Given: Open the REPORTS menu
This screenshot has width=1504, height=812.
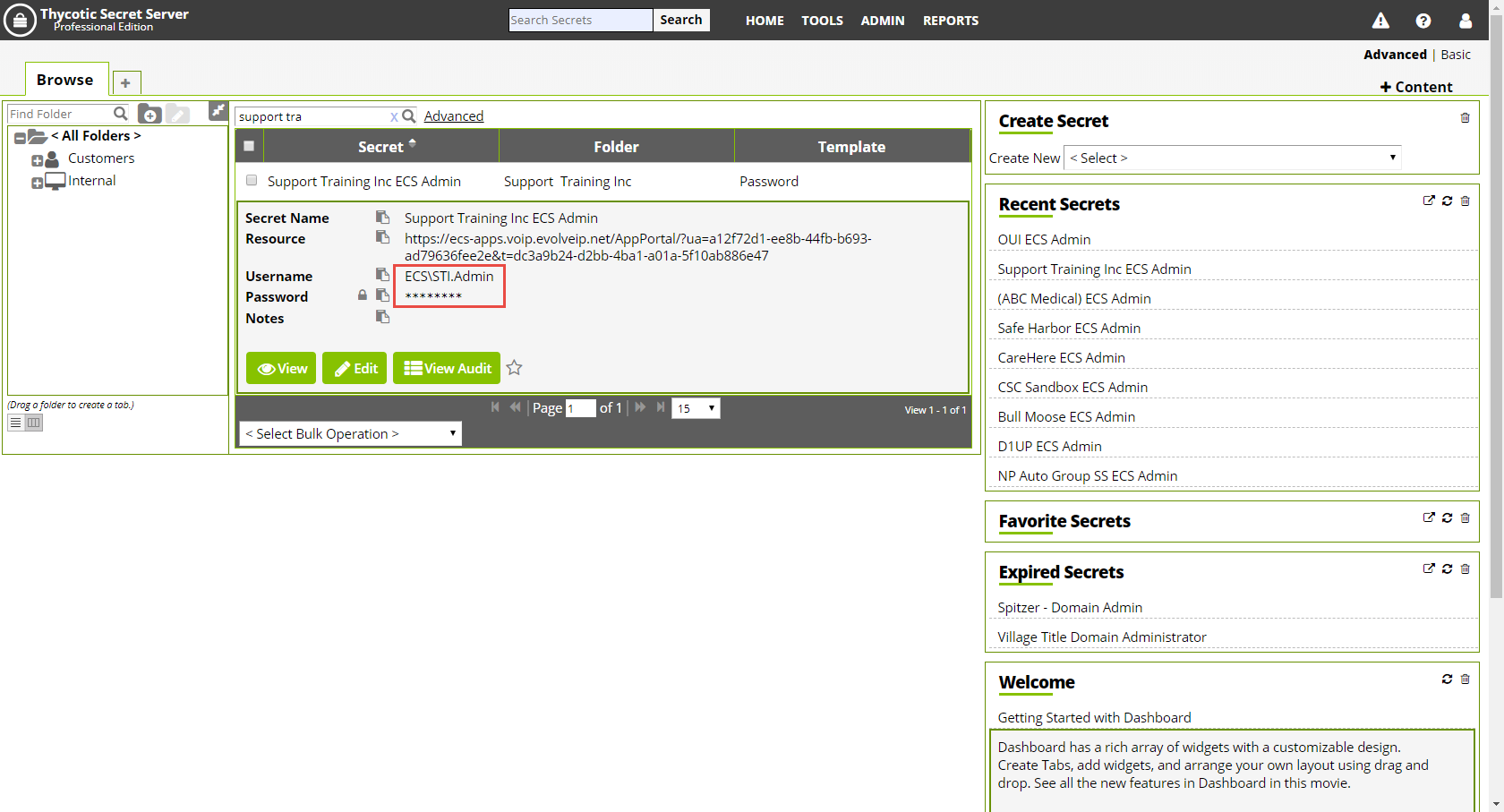Looking at the screenshot, I should [950, 21].
